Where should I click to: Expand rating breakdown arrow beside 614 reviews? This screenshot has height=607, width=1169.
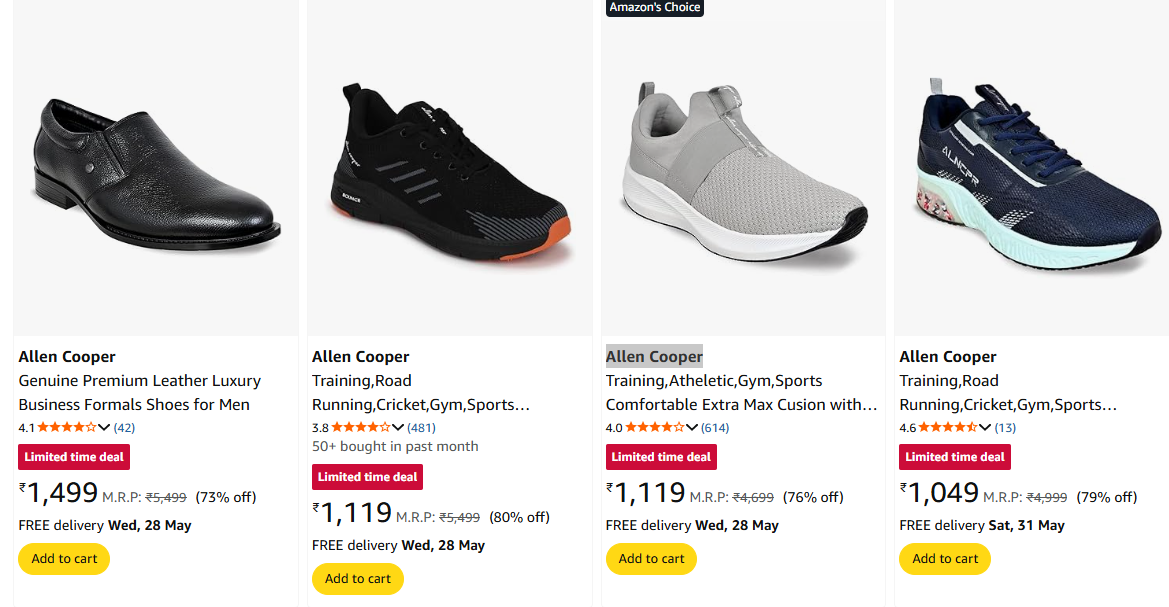692,427
